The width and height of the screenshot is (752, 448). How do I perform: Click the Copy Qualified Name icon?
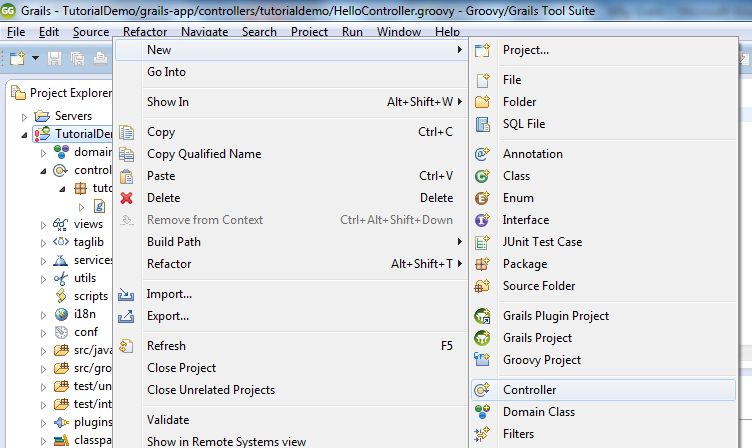pyautogui.click(x=127, y=154)
